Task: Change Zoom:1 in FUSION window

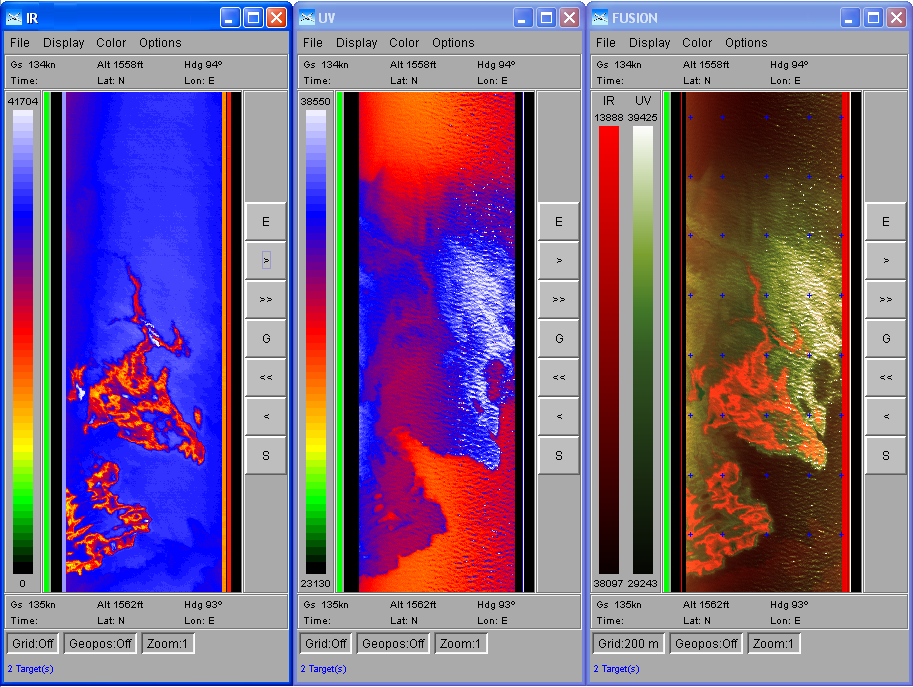Action: 773,643
